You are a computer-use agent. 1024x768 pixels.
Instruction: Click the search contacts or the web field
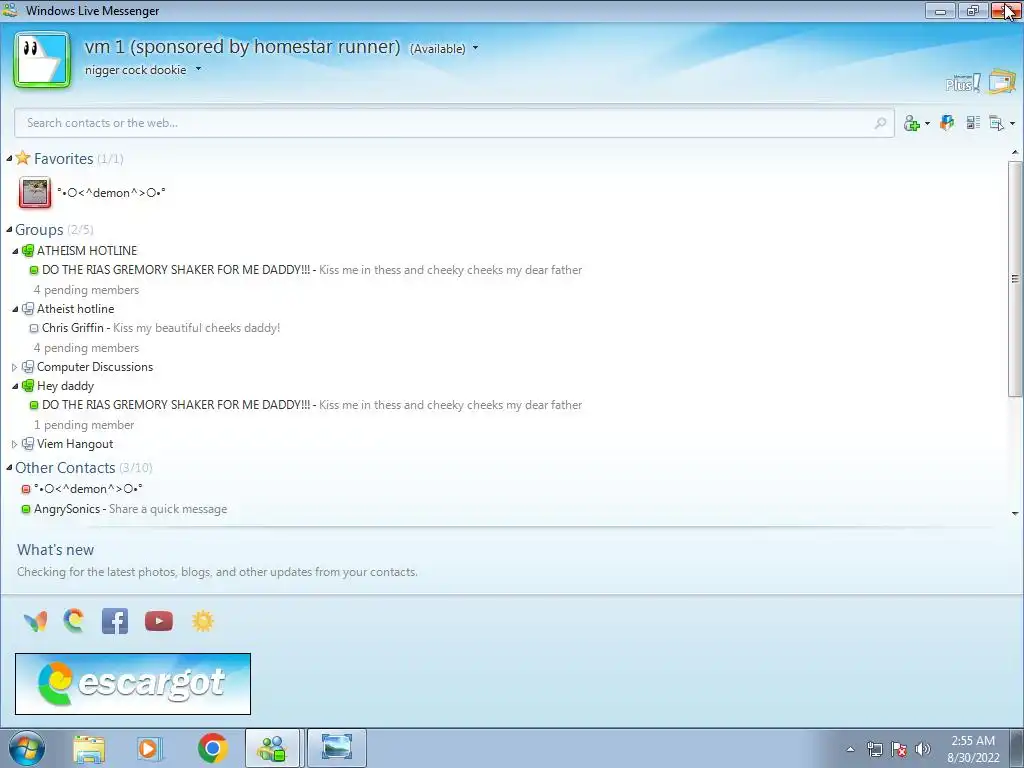point(454,123)
